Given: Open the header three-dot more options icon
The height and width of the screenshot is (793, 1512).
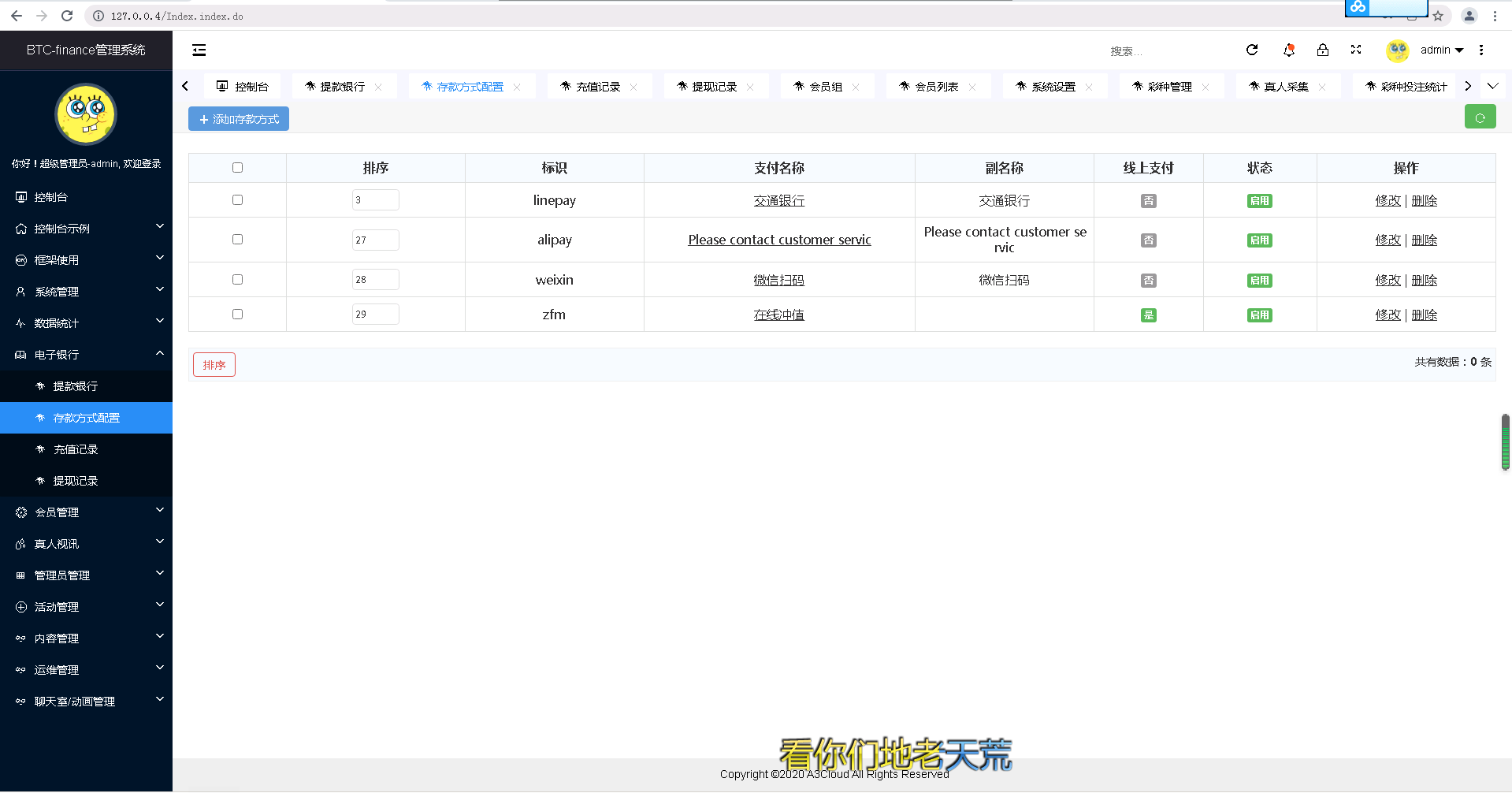Looking at the screenshot, I should coord(1481,50).
